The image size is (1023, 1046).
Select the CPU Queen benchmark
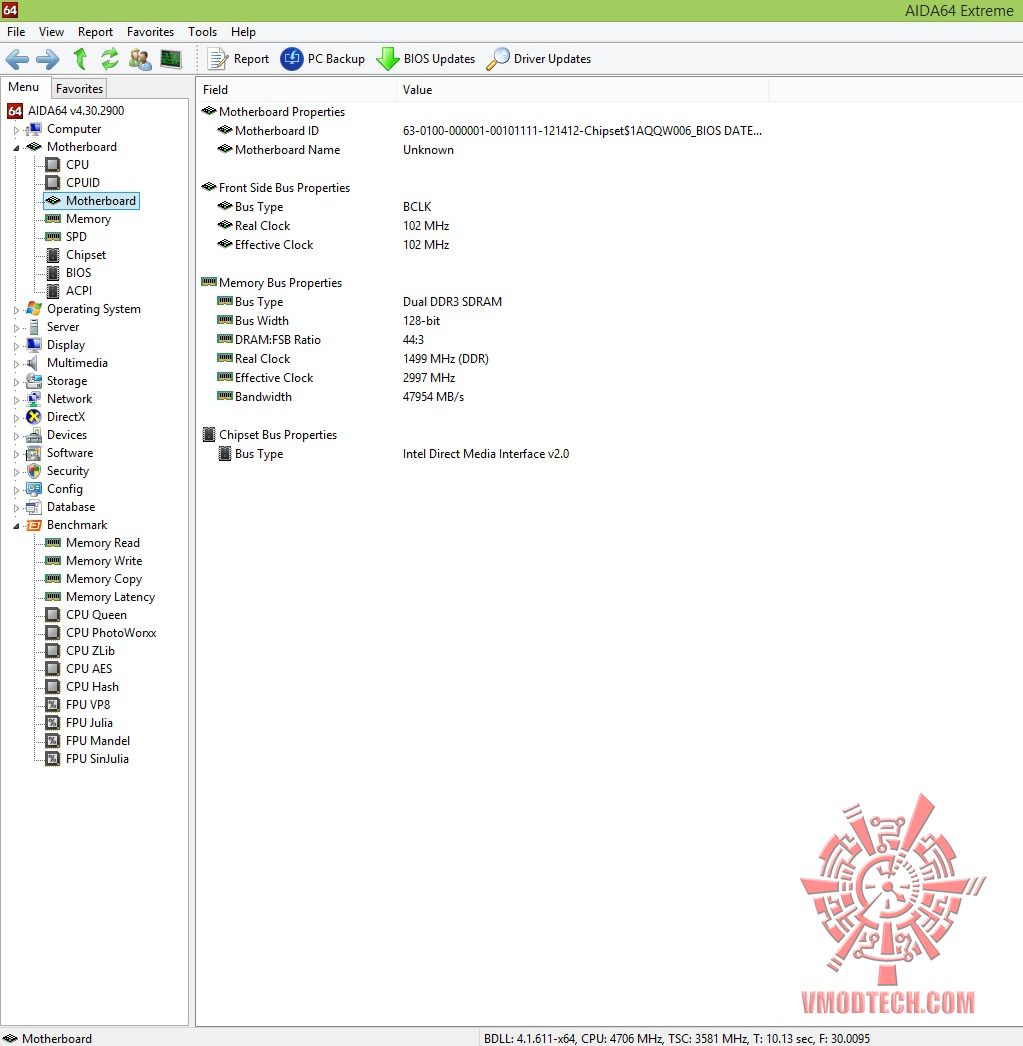click(x=96, y=614)
